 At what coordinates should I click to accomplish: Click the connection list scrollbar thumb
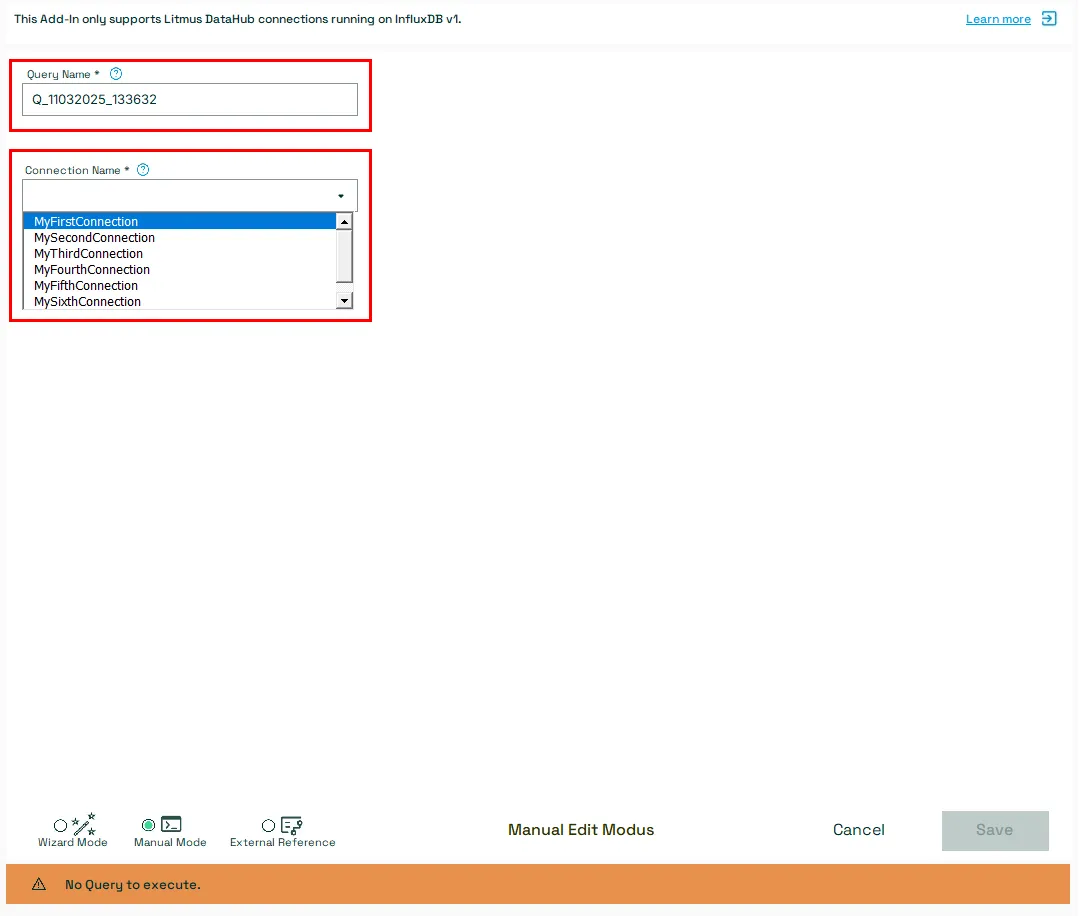pyautogui.click(x=344, y=256)
